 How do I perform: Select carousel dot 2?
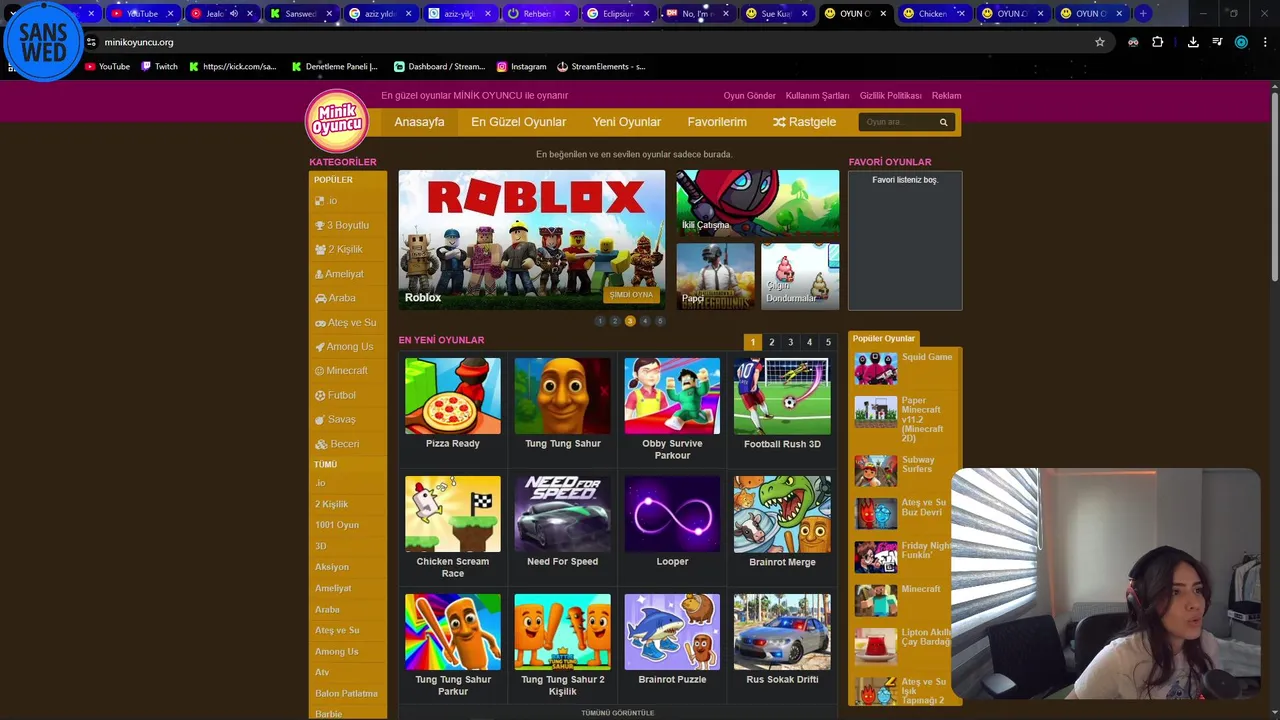point(615,321)
